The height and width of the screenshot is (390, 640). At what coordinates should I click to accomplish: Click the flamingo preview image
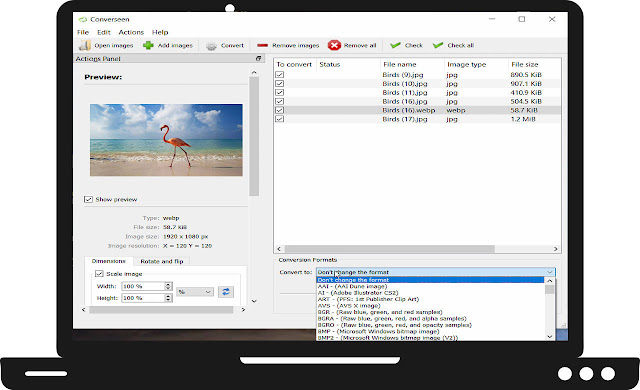[166, 140]
